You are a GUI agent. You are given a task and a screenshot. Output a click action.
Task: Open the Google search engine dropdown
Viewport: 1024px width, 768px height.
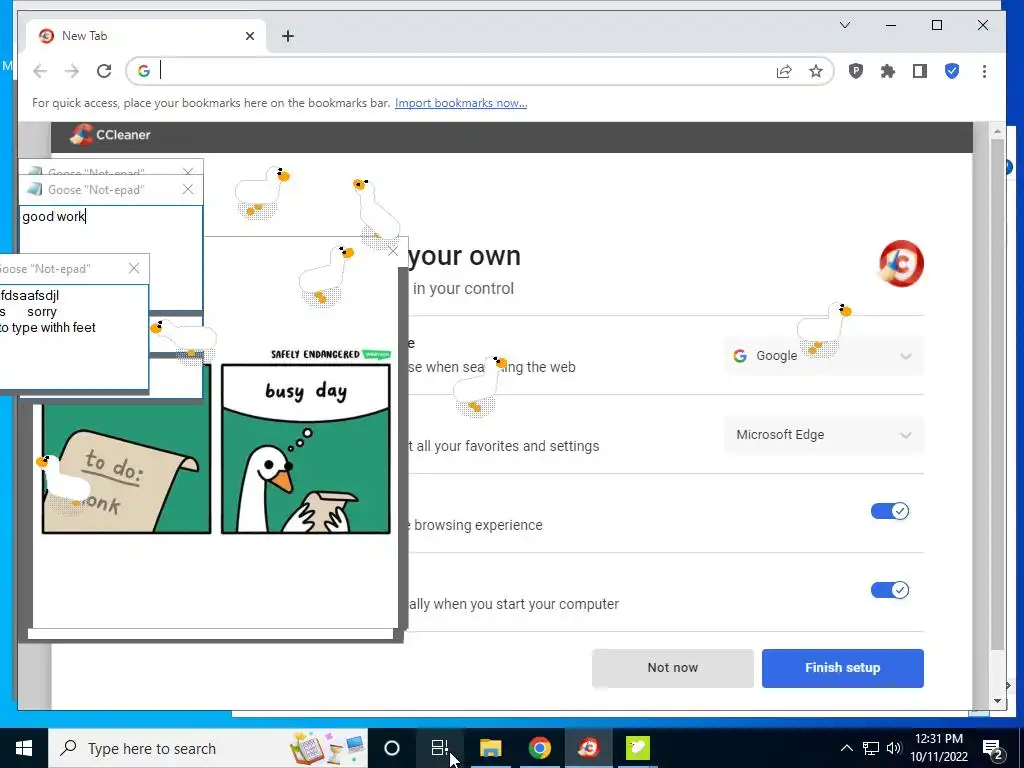824,356
